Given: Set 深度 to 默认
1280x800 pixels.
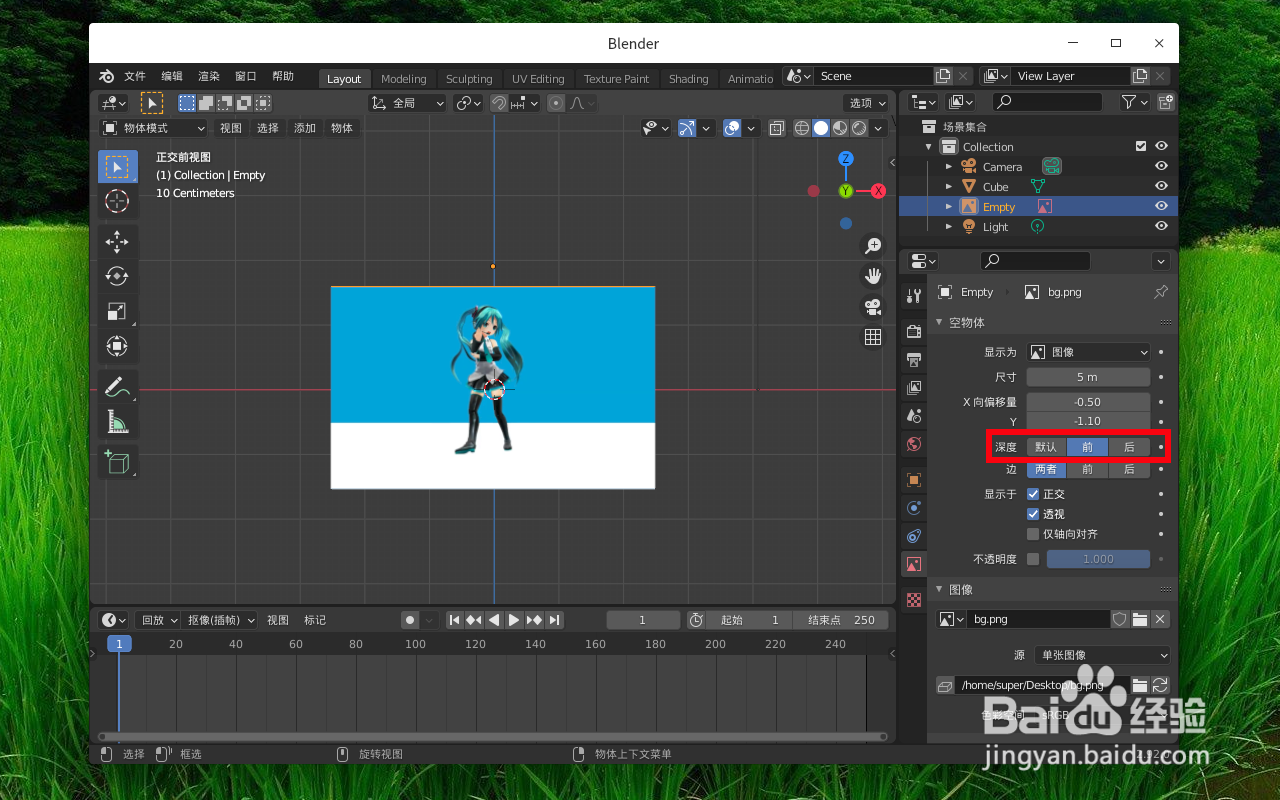Looking at the screenshot, I should (1046, 447).
